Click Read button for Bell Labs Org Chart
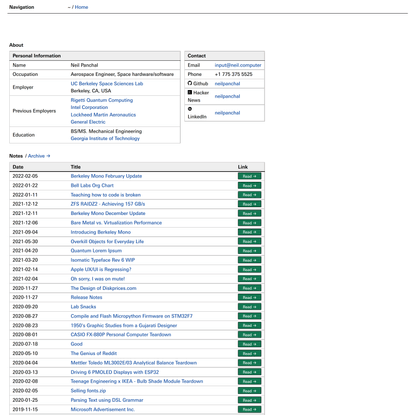Screen dimensions: 415x415 (x=249, y=185)
